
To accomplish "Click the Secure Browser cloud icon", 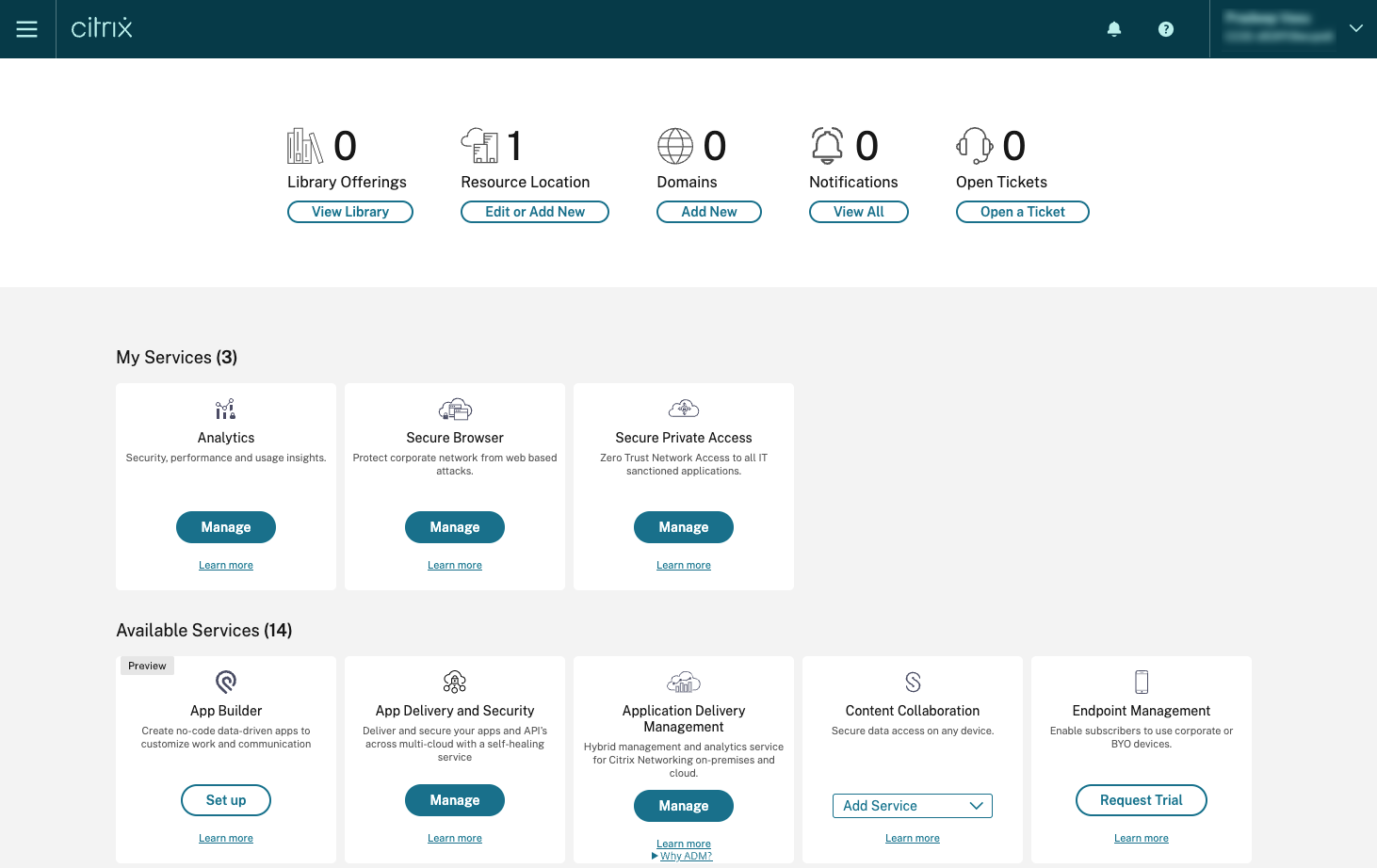I will [x=455, y=410].
